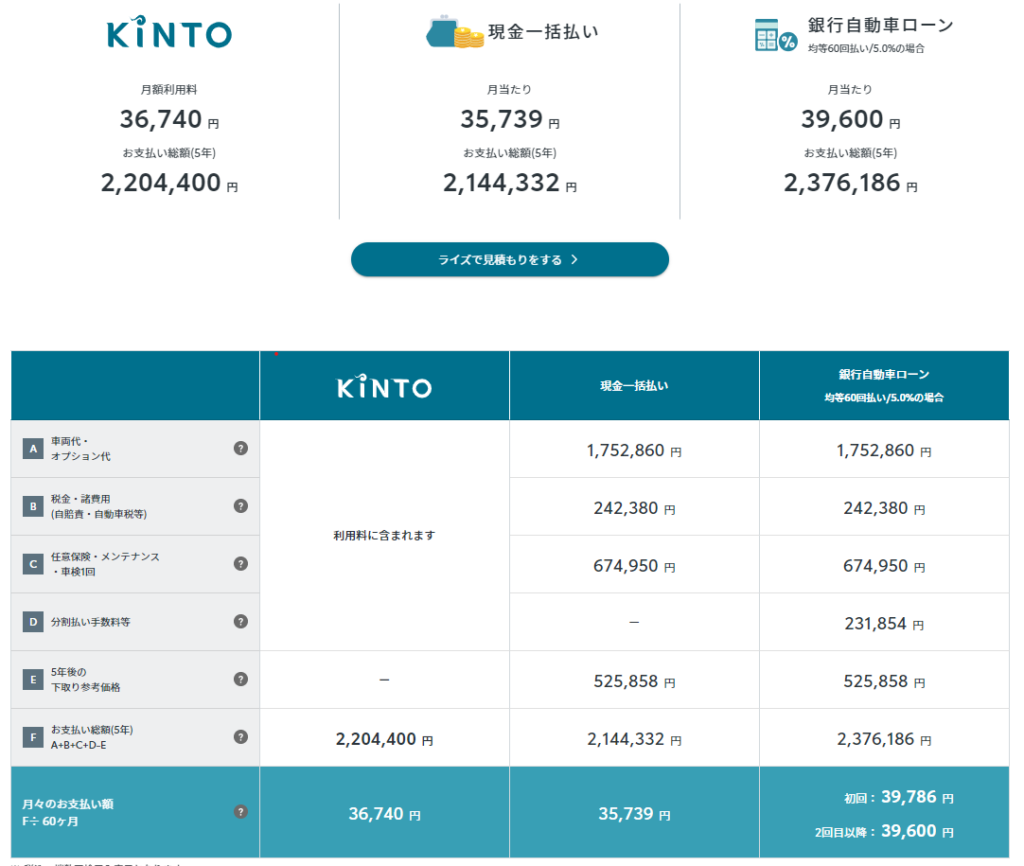Select 525,858 円 in loan column
The height and width of the screenshot is (866, 1024).
click(x=884, y=681)
